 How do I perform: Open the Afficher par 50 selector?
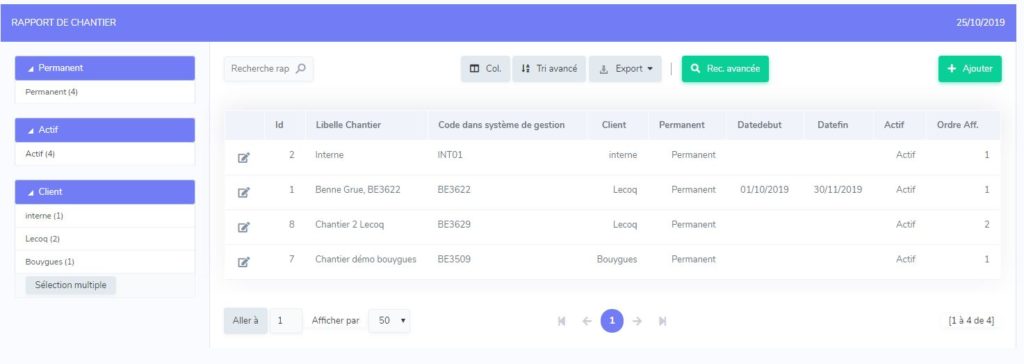(390, 321)
